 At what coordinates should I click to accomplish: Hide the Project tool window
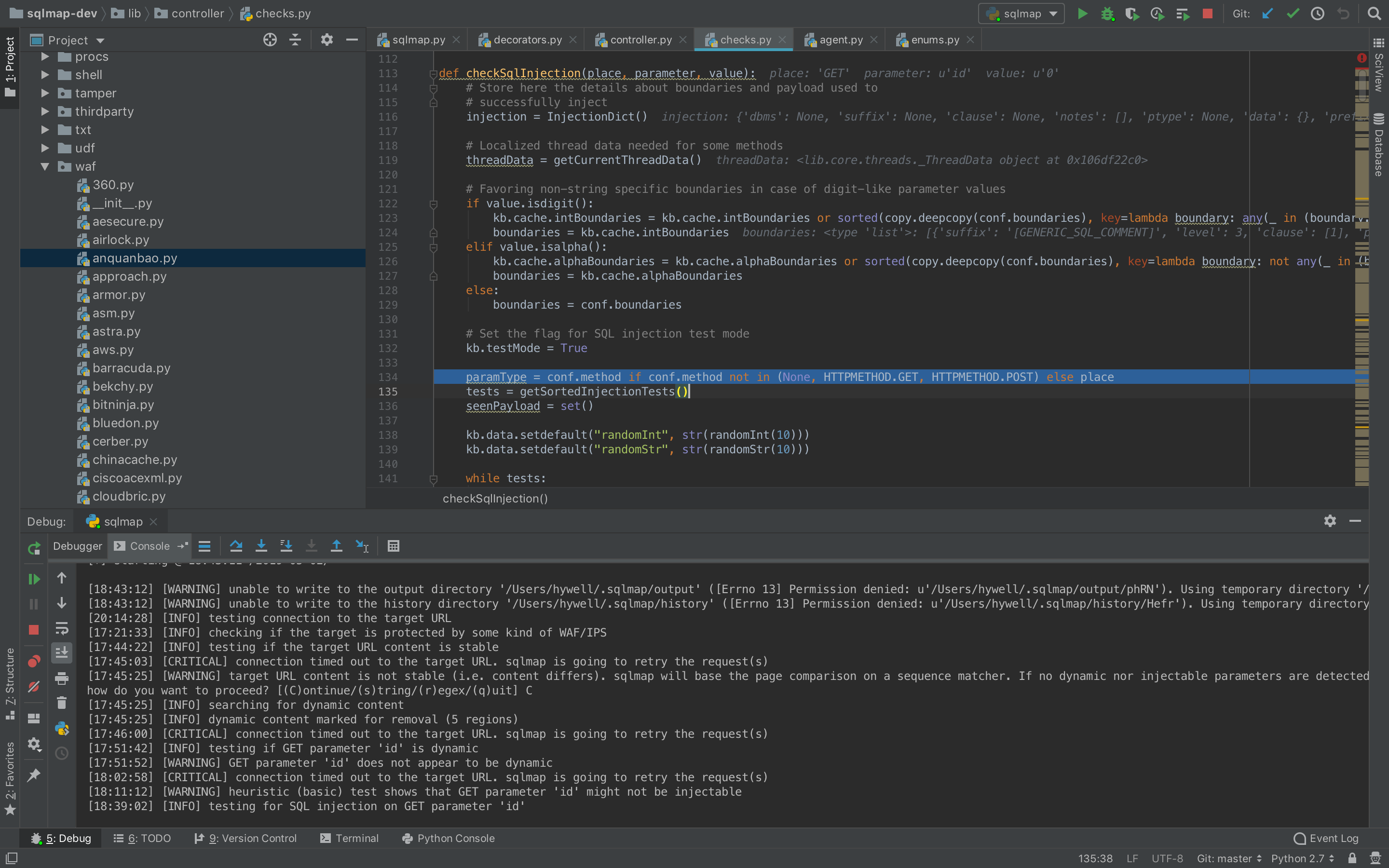point(352,40)
